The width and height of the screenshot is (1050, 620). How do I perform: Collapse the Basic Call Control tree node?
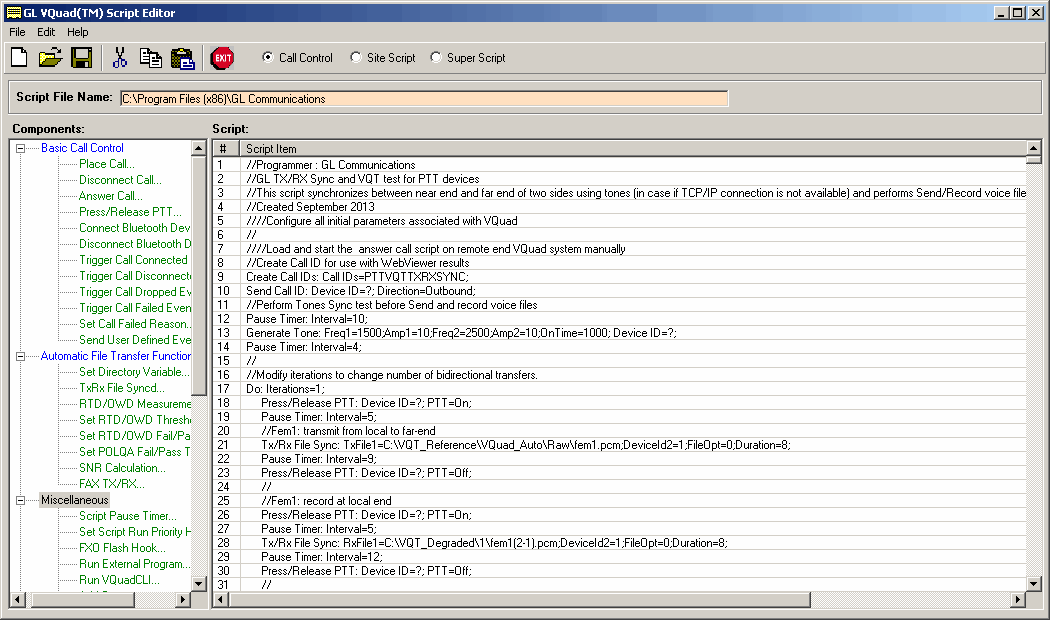21,149
